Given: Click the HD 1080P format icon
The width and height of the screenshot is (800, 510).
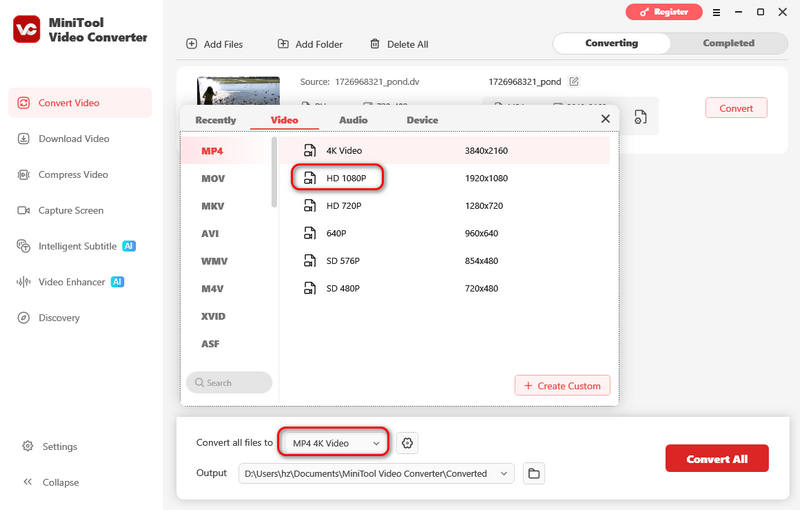Looking at the screenshot, I should [x=310, y=178].
